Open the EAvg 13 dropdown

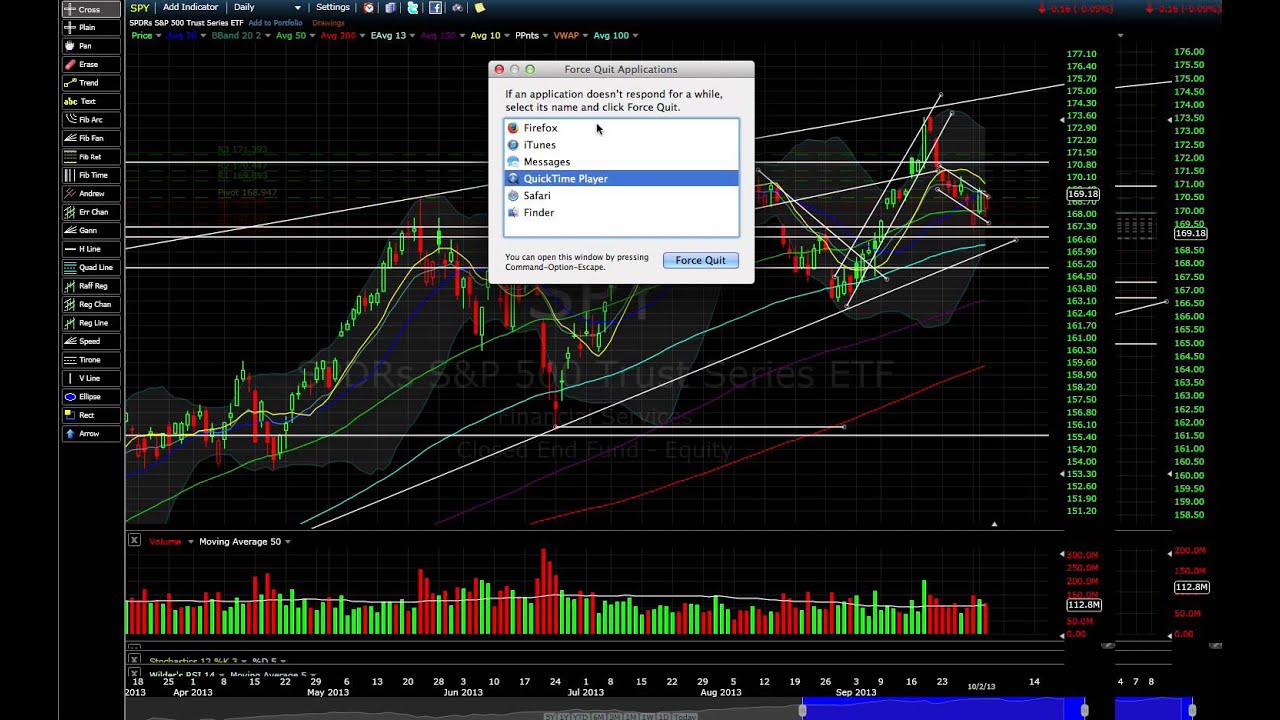click(x=392, y=36)
